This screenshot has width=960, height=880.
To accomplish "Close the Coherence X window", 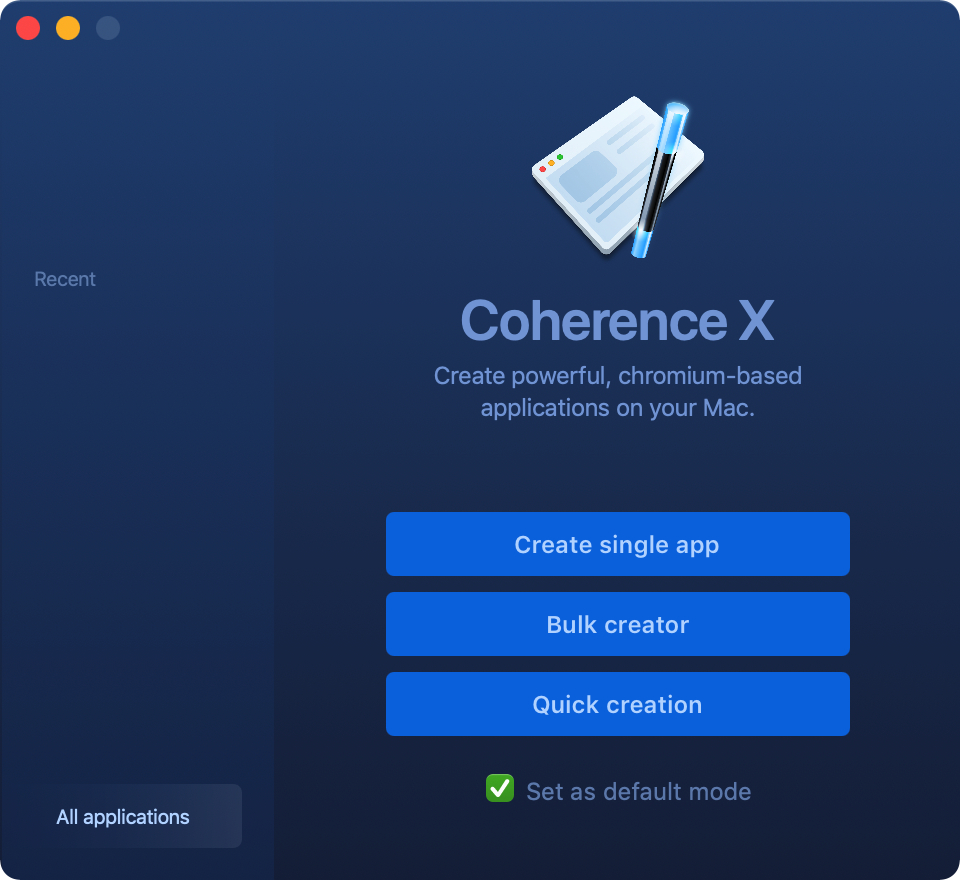I will (x=28, y=28).
